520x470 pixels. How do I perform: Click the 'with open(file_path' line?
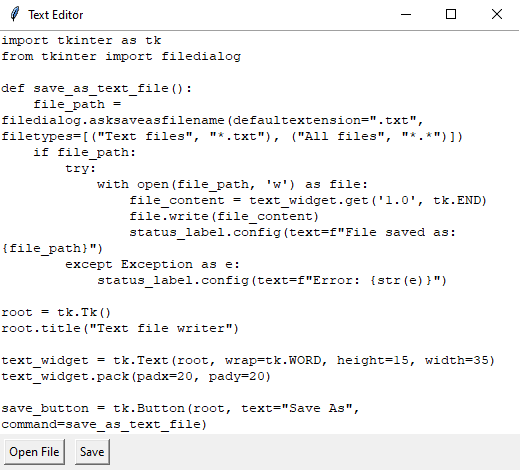[232, 184]
